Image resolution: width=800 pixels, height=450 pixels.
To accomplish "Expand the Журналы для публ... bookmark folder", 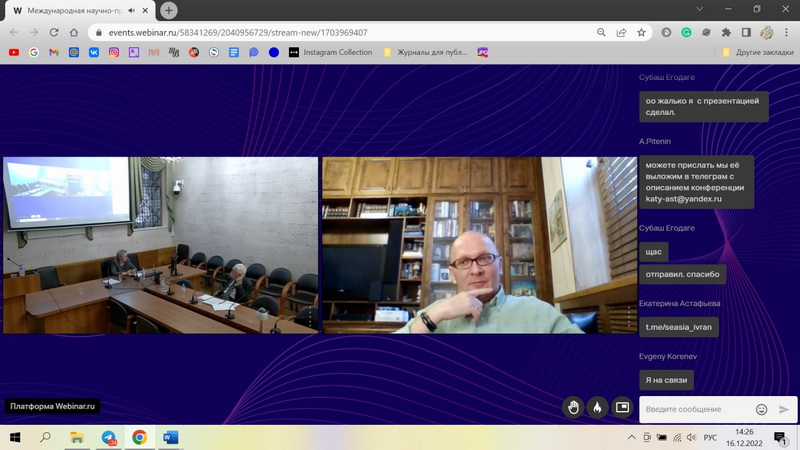I will (425, 52).
